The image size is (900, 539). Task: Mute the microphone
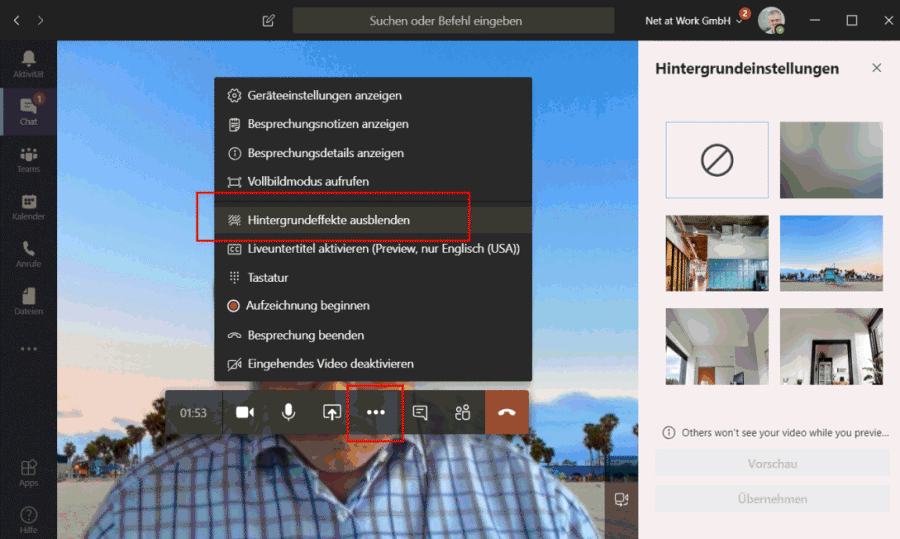289,412
